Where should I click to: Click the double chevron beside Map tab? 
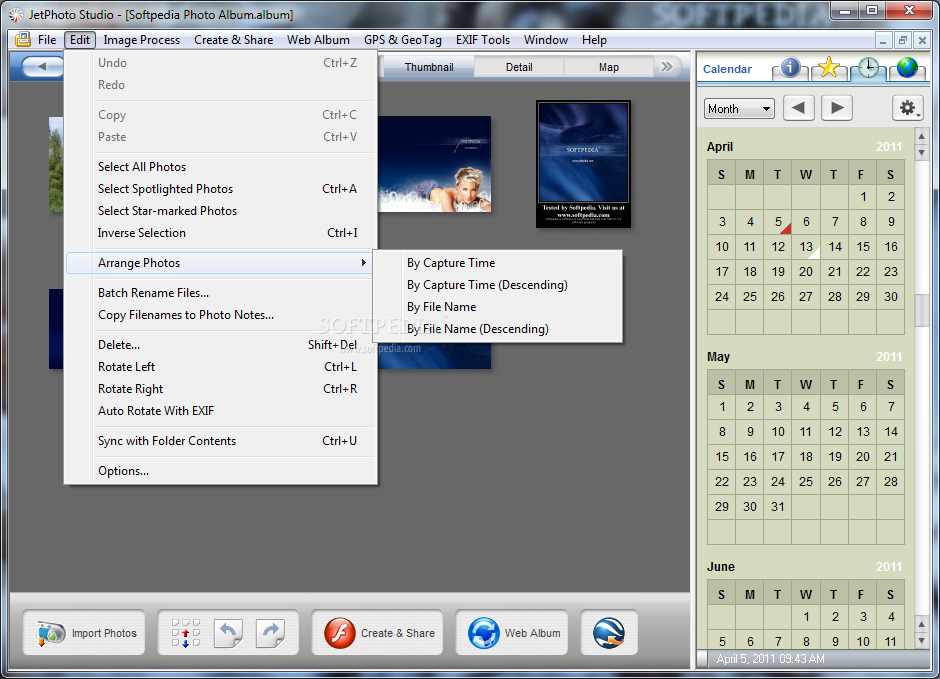667,67
